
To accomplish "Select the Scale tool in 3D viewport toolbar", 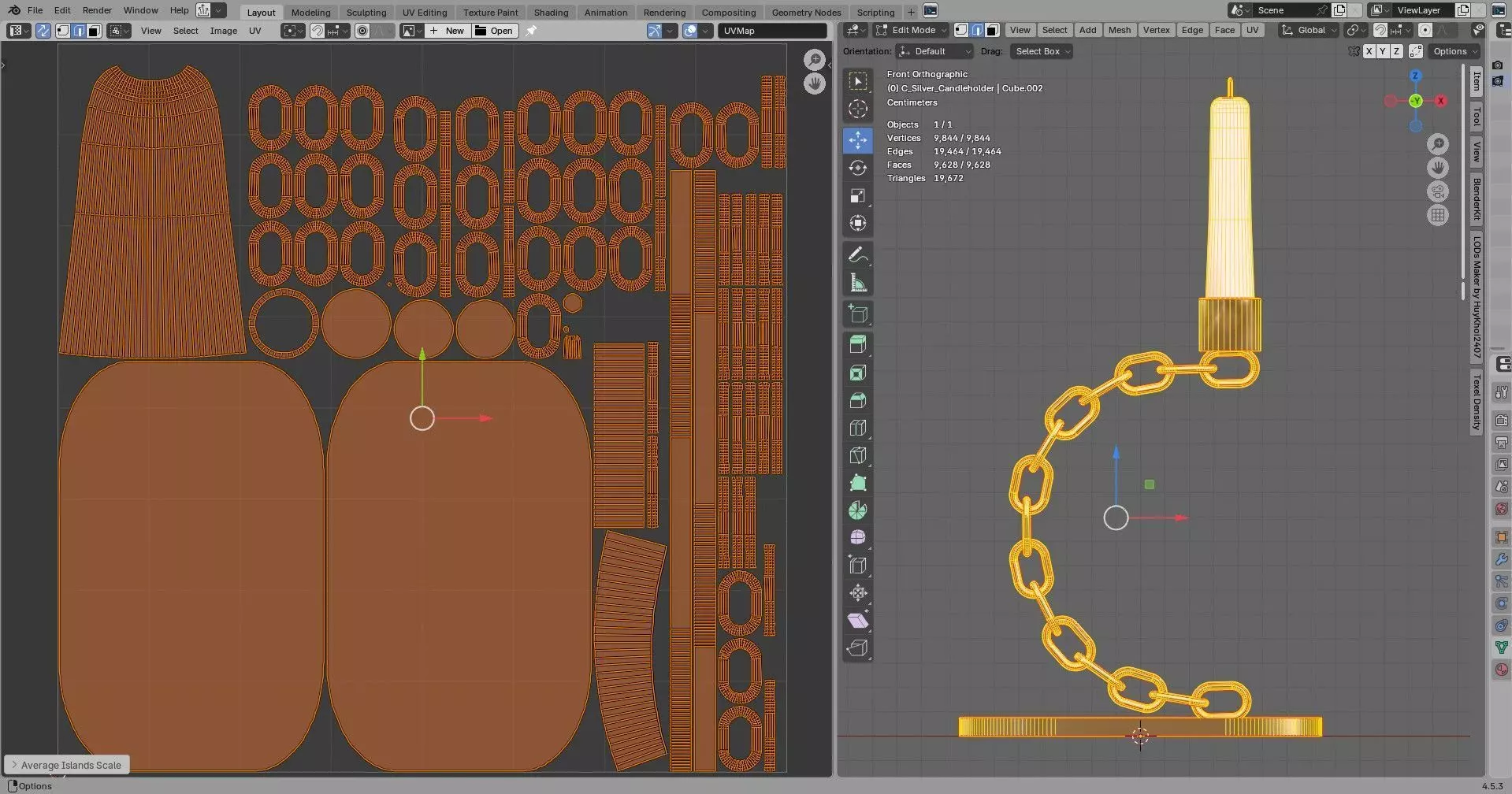I will 858,195.
